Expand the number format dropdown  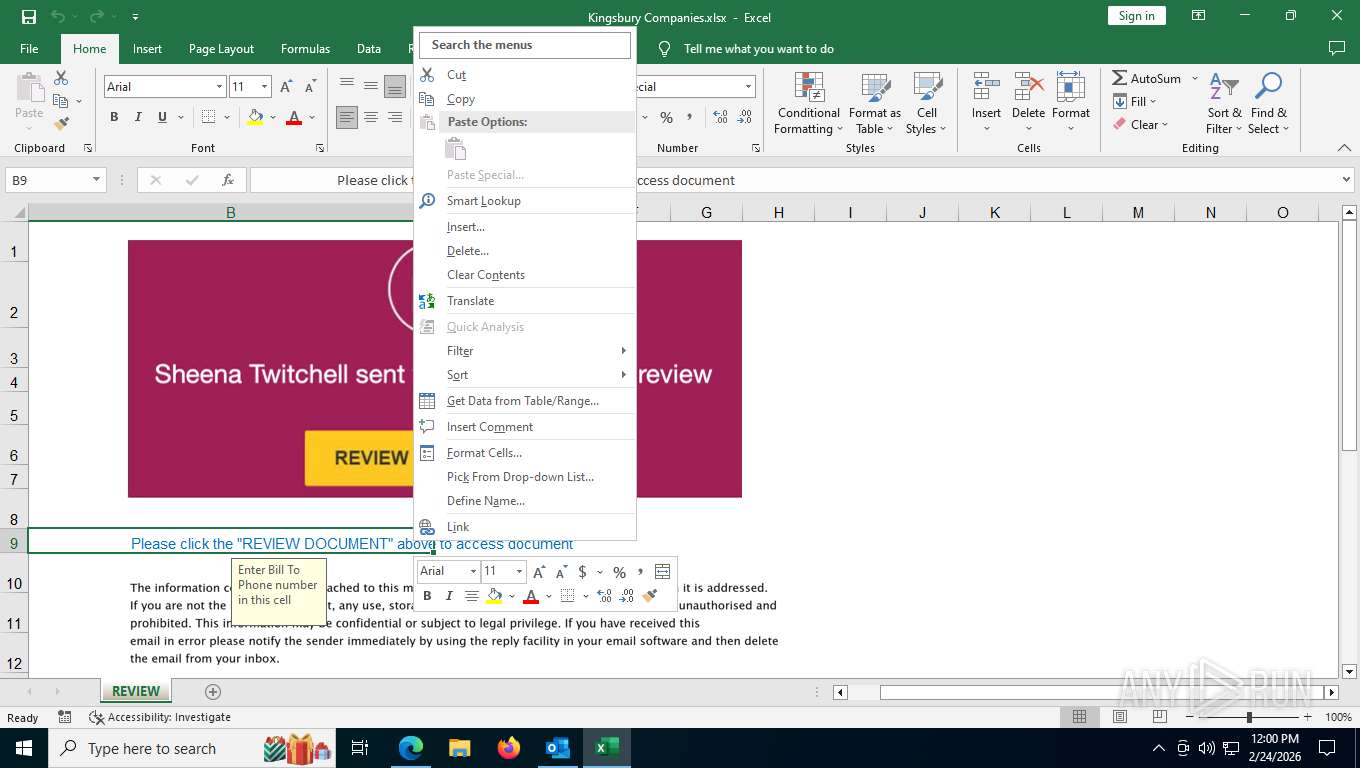coord(747,87)
